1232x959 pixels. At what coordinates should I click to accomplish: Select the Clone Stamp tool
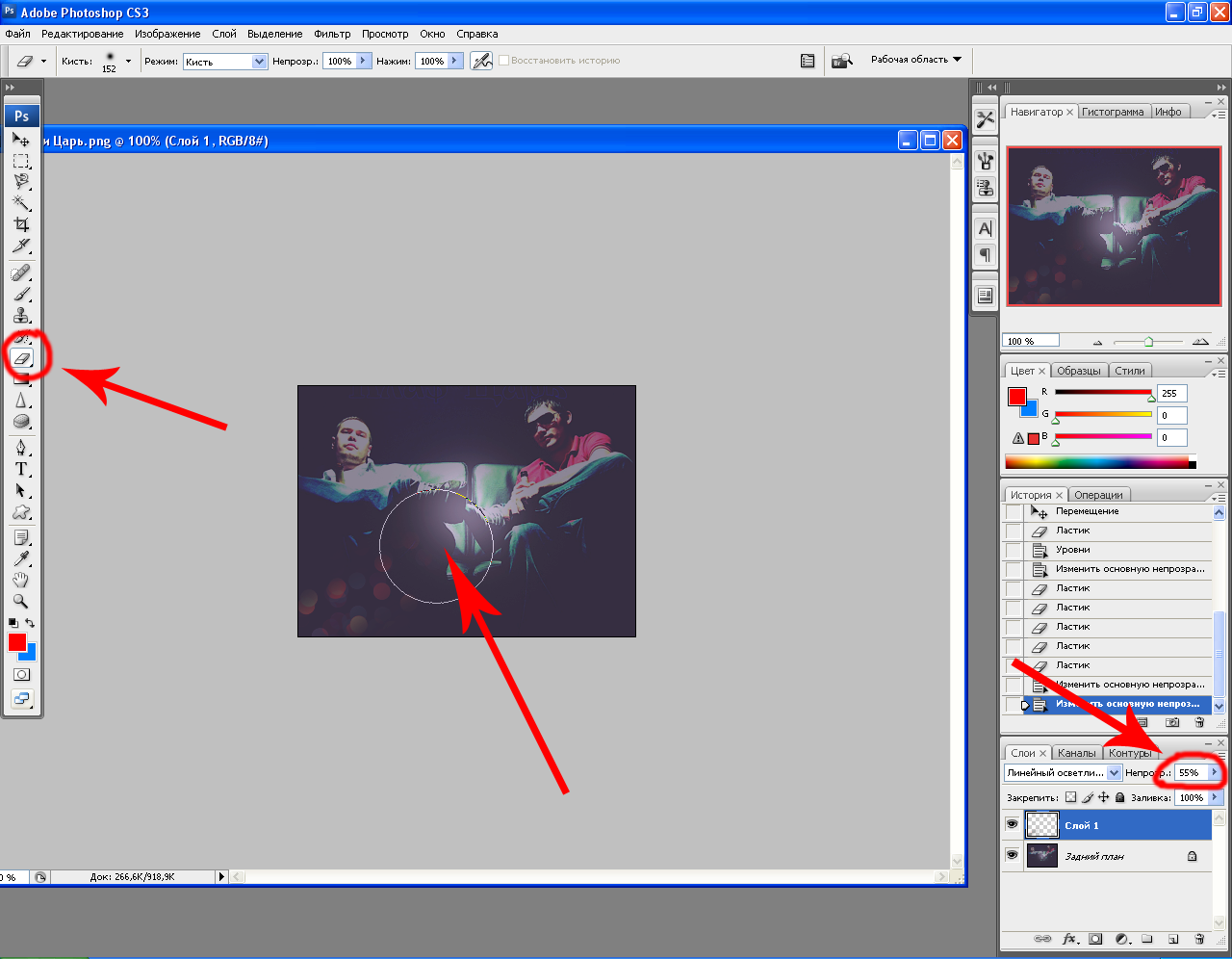(21, 316)
